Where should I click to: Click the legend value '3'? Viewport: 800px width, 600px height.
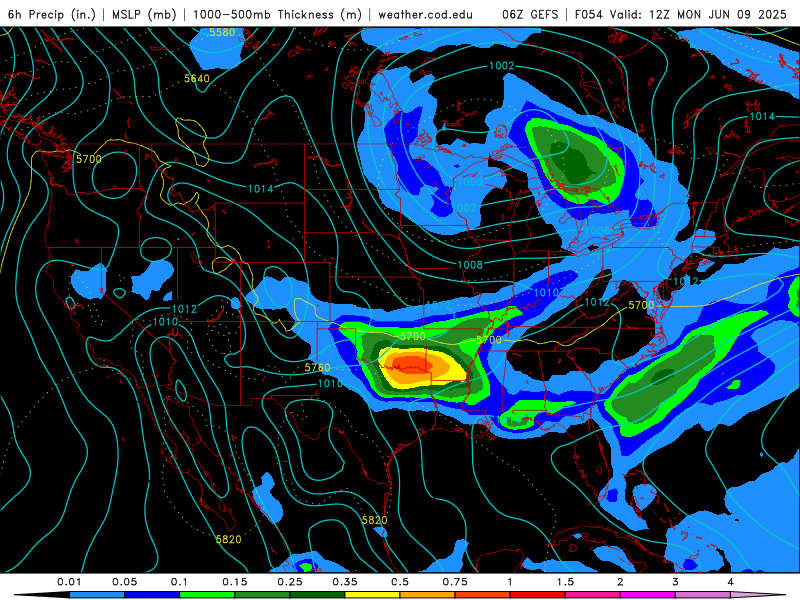click(x=676, y=582)
